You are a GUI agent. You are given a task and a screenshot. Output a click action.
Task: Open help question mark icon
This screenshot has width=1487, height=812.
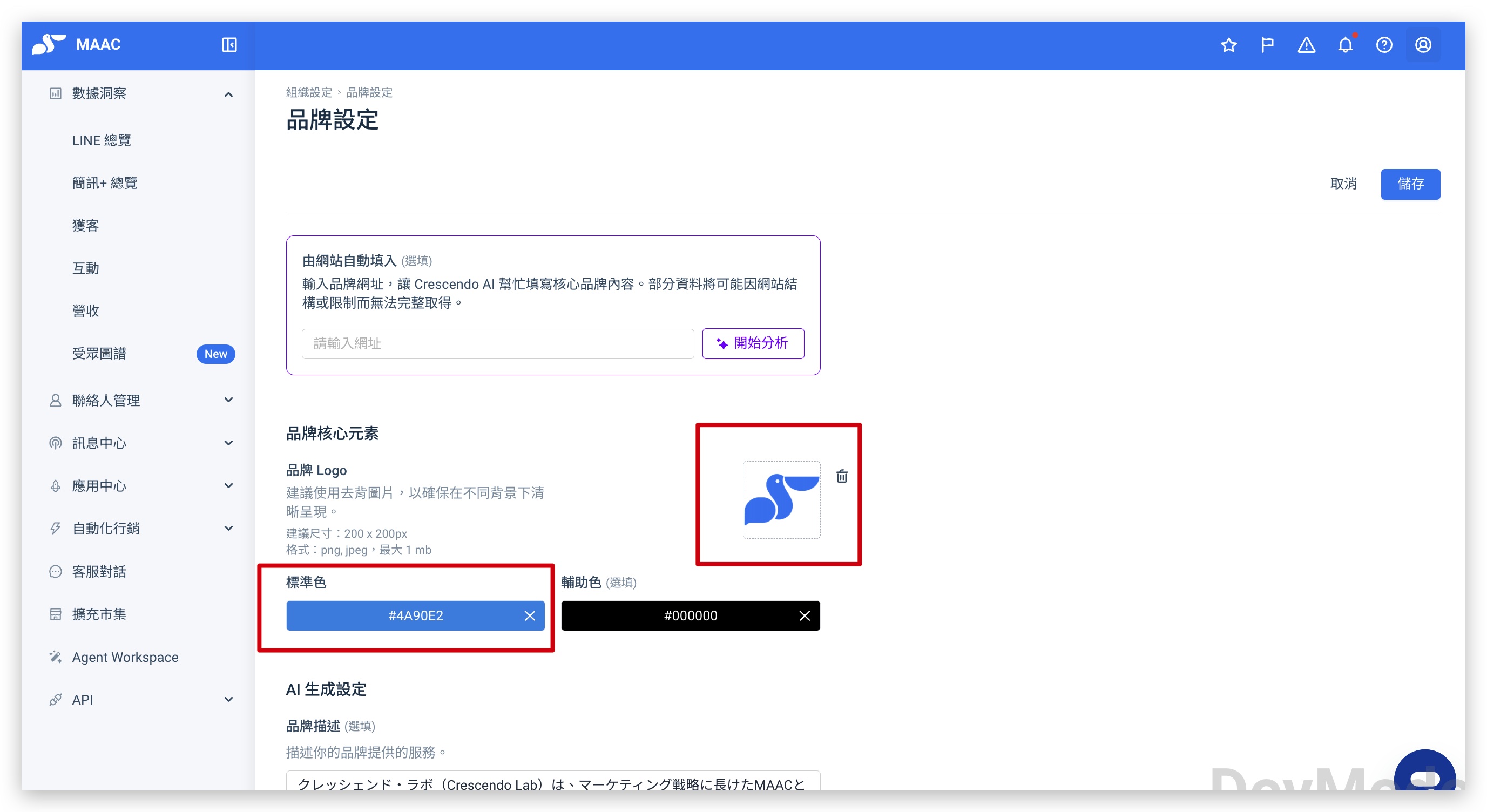1384,45
